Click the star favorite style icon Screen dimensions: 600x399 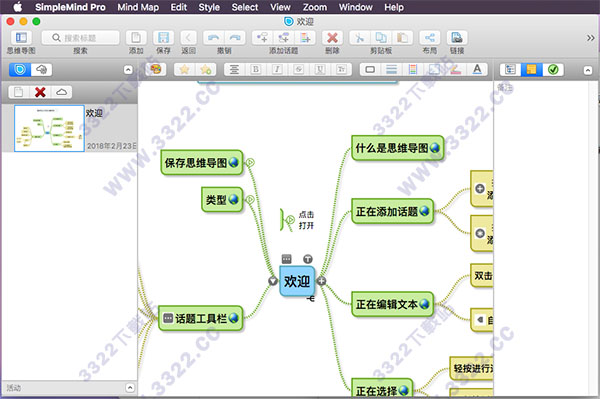(x=184, y=69)
